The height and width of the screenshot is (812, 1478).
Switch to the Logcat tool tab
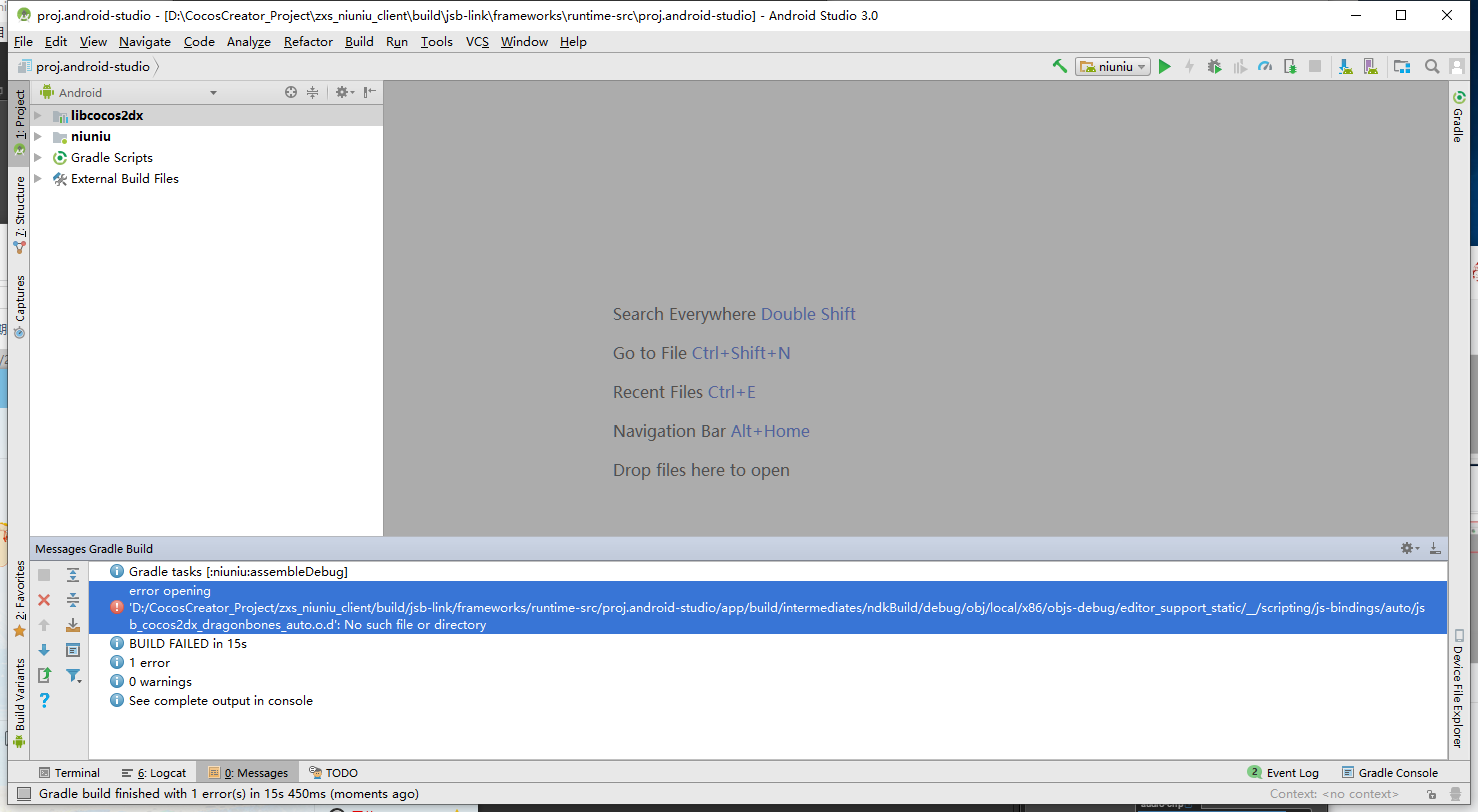154,773
